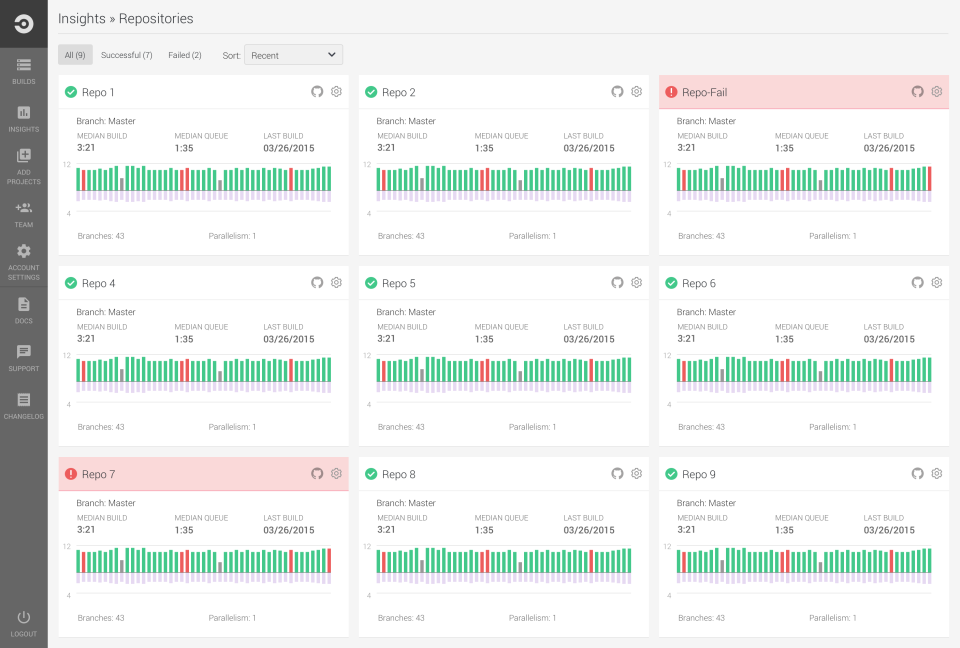Open the GitHub icon for Repo 8

click(x=616, y=474)
